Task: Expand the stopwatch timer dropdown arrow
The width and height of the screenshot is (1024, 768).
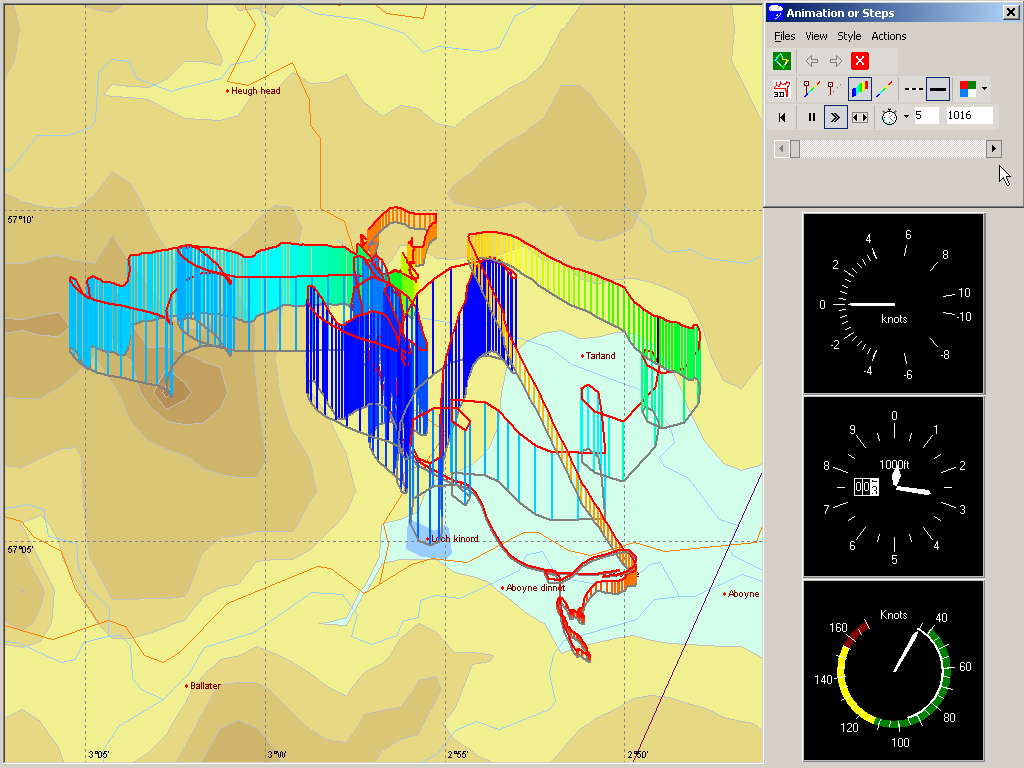Action: (906, 117)
